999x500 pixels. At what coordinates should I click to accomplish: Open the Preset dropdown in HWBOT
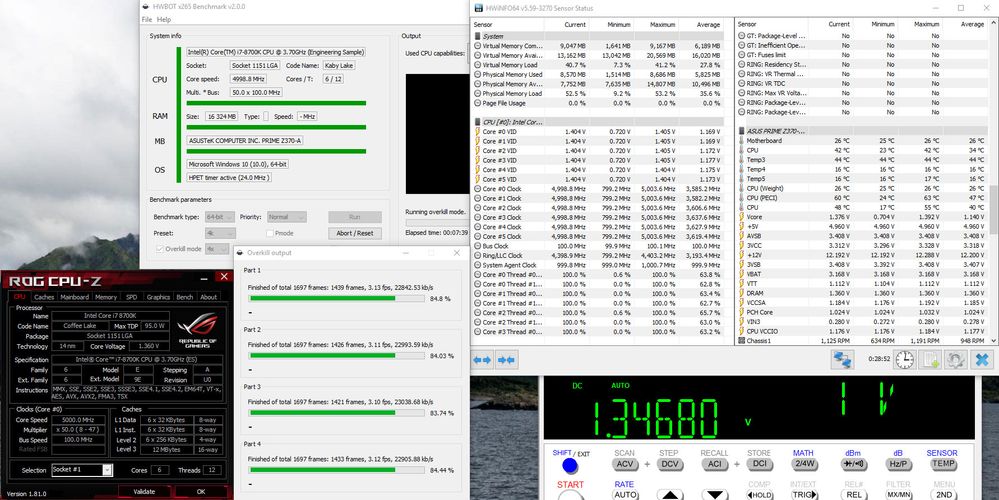(219, 233)
